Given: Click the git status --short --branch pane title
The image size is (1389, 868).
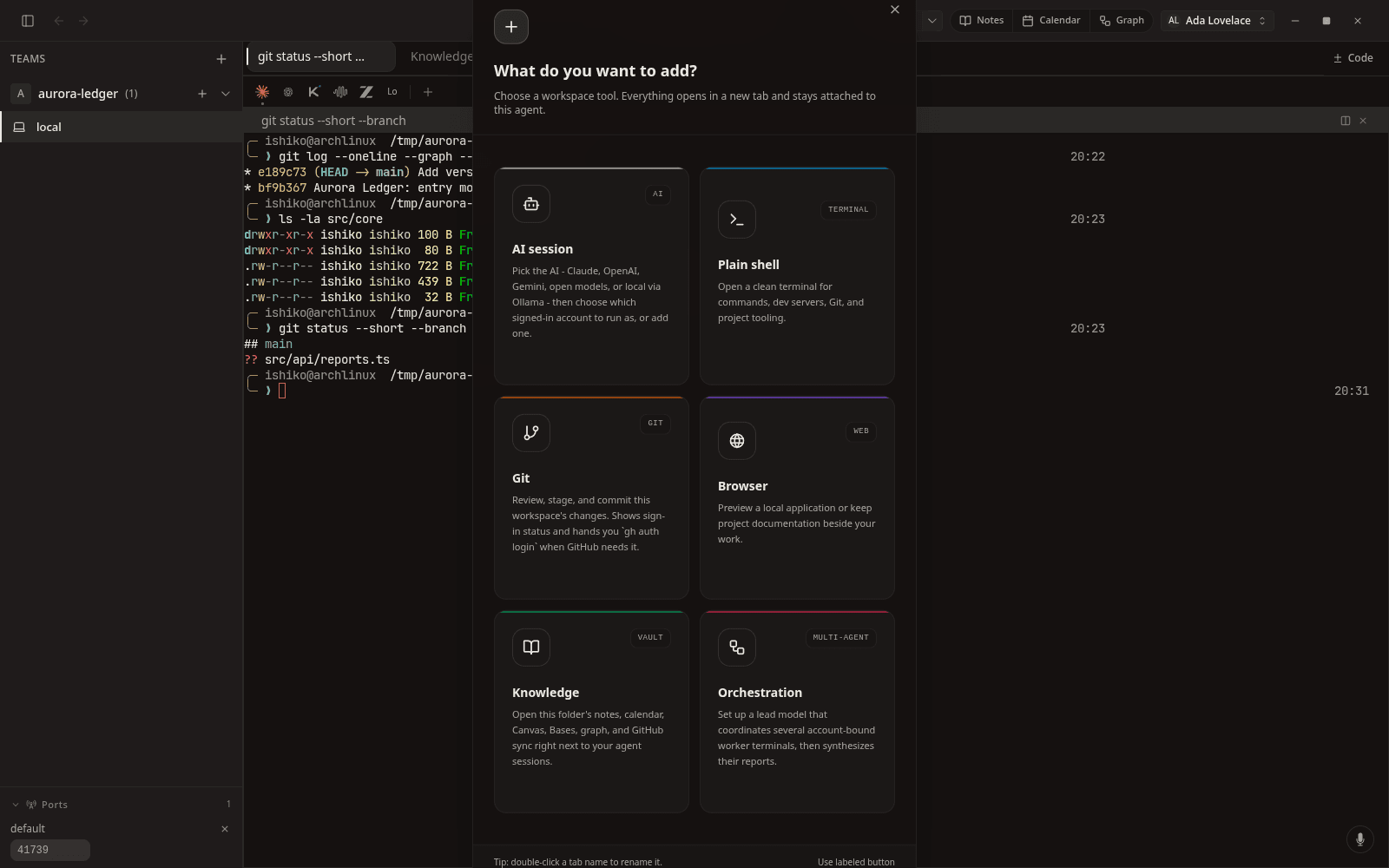Looking at the screenshot, I should point(333,121).
